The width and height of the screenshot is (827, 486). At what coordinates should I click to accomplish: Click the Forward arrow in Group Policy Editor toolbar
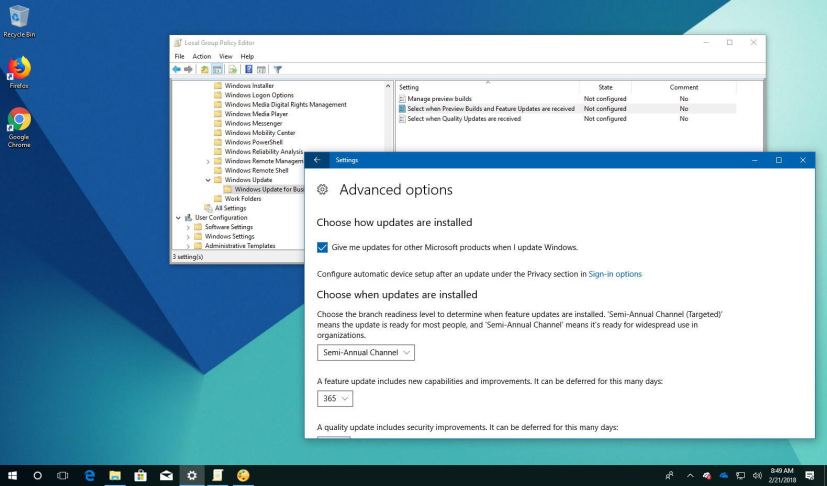click(188, 69)
